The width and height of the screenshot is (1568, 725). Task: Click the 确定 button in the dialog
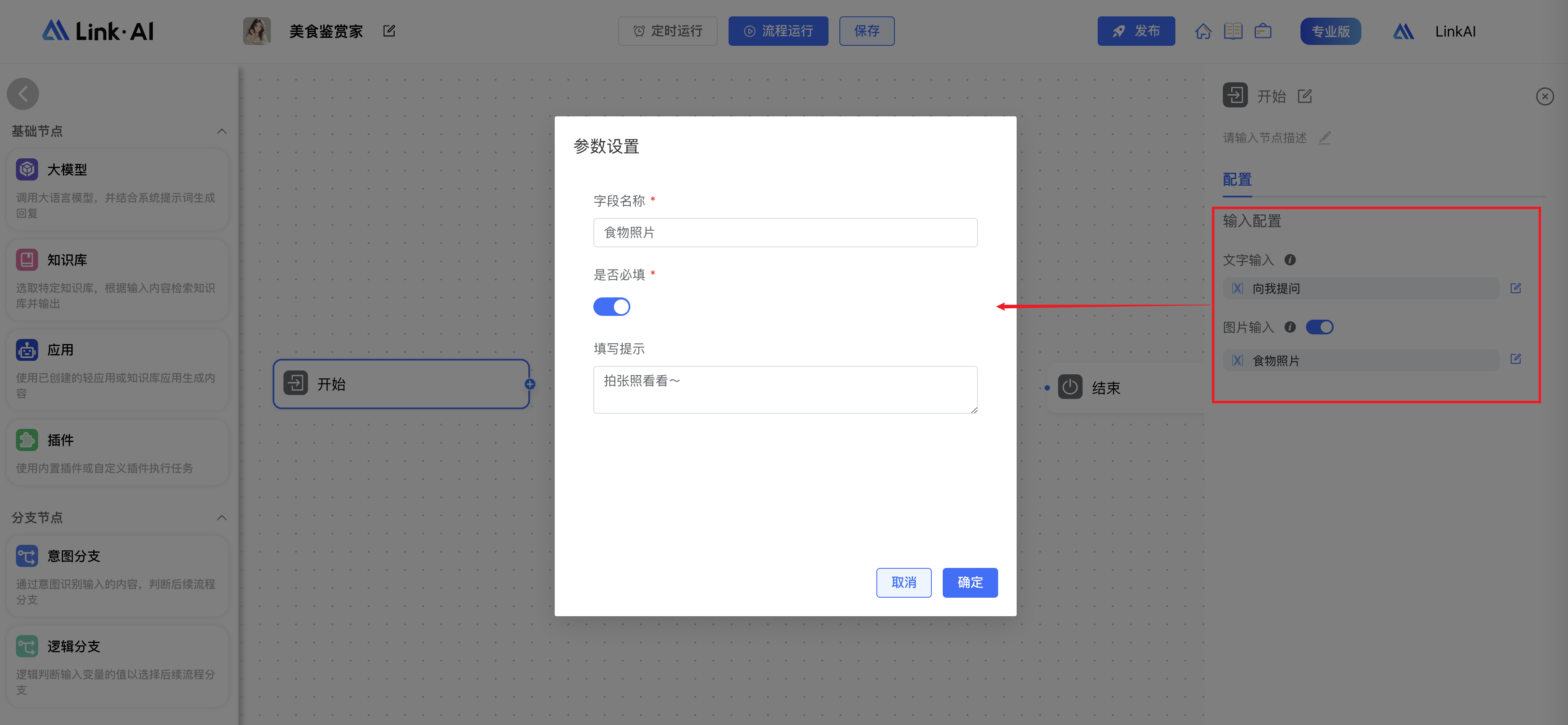pyautogui.click(x=969, y=583)
